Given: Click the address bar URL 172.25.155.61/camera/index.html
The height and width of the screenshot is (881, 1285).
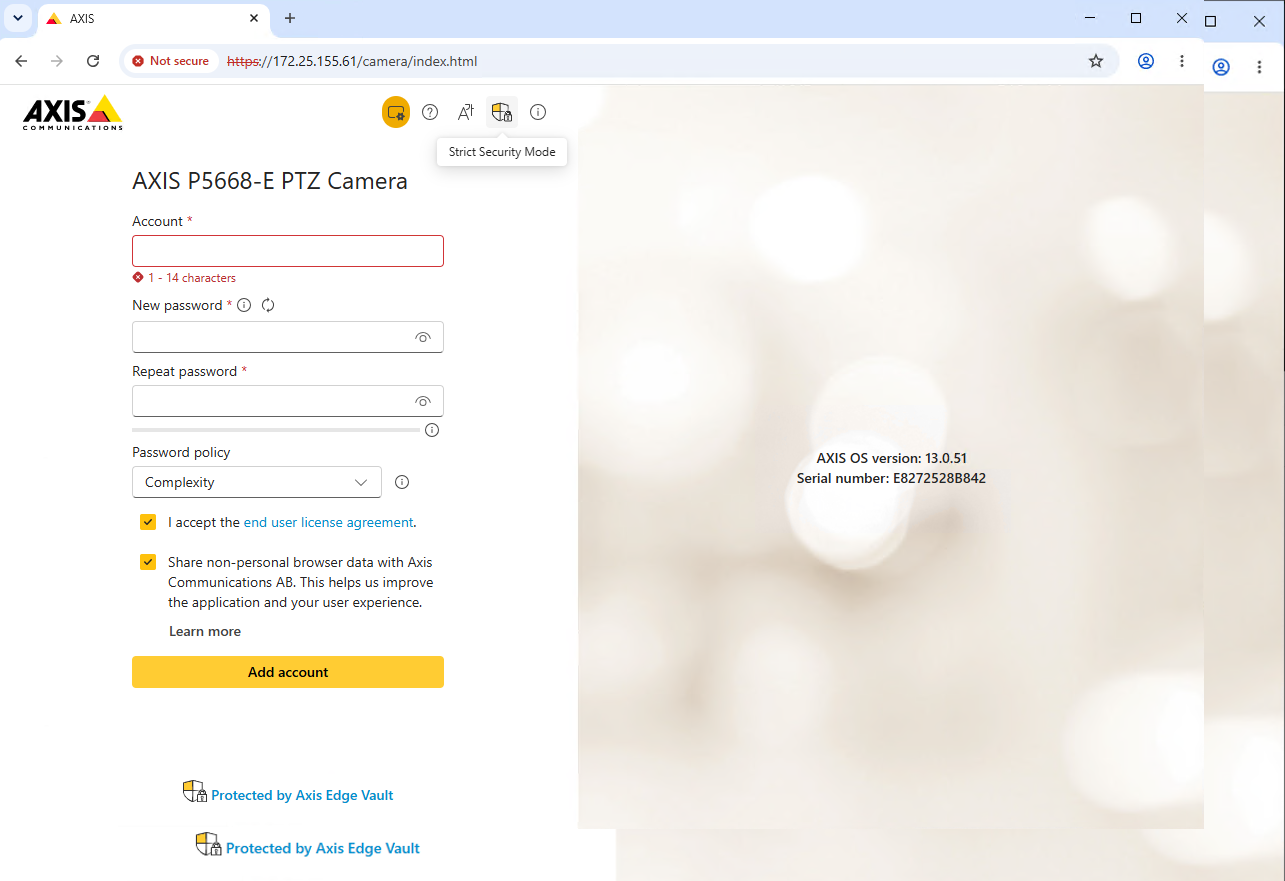Looking at the screenshot, I should pyautogui.click(x=352, y=61).
